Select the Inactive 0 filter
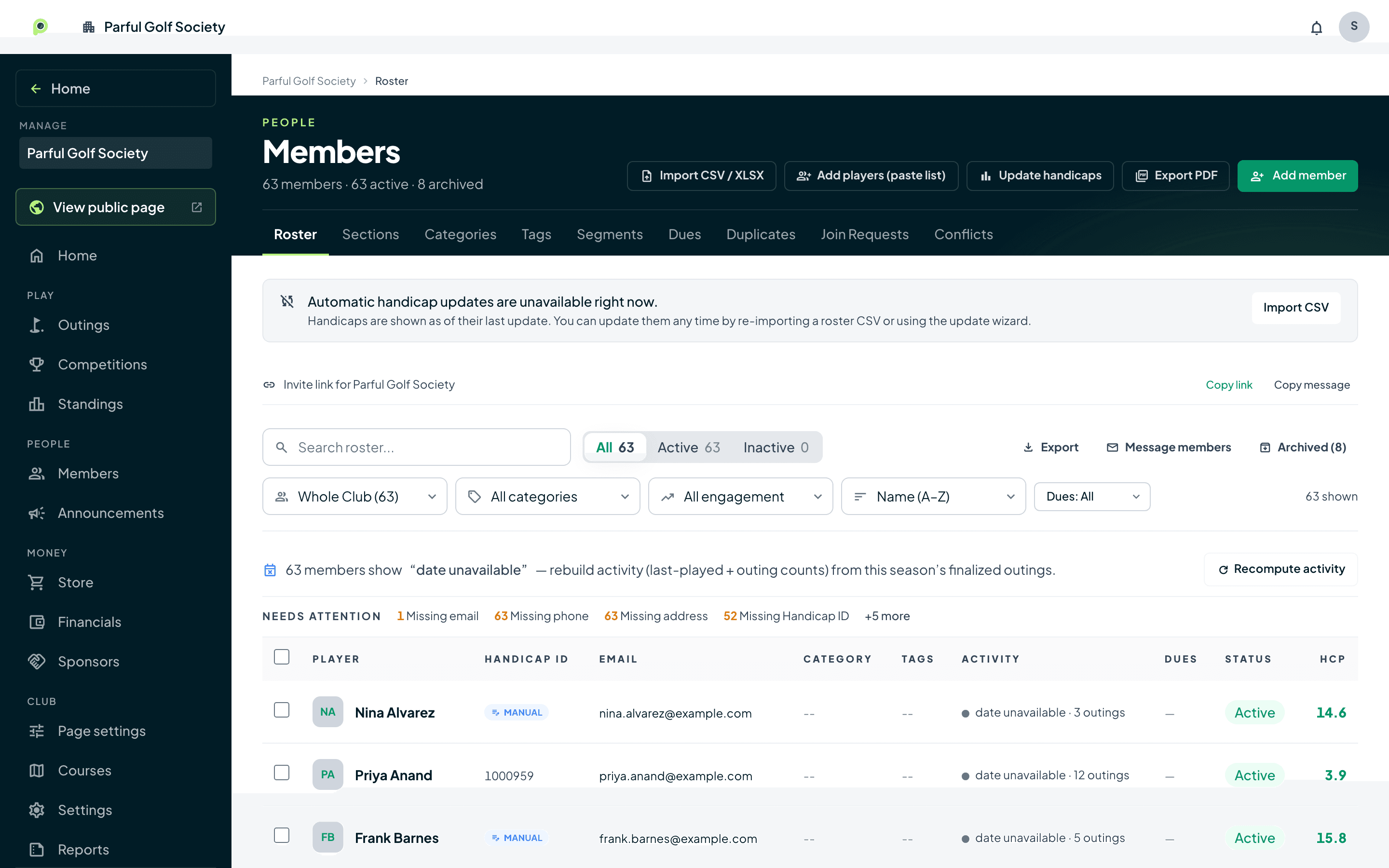Image resolution: width=1389 pixels, height=868 pixels. (776, 447)
